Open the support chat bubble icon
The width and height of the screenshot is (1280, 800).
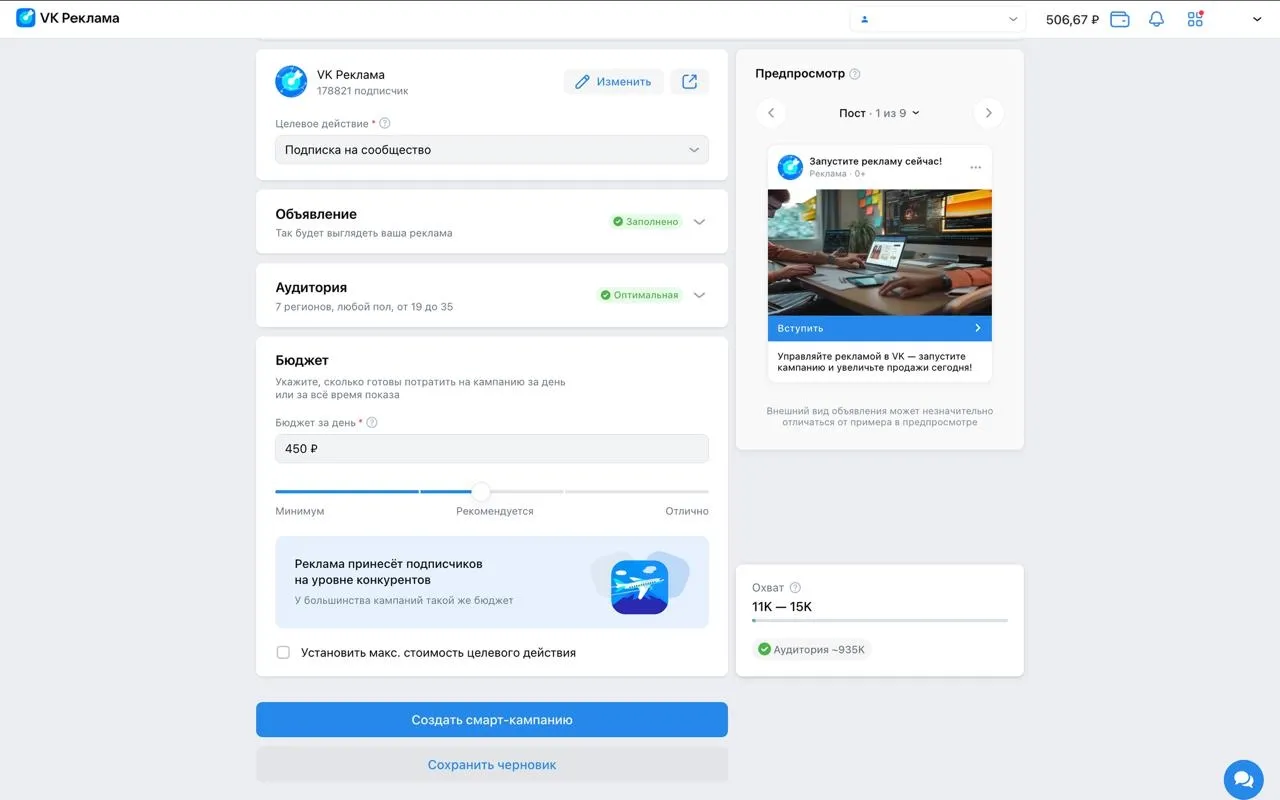tap(1243, 779)
